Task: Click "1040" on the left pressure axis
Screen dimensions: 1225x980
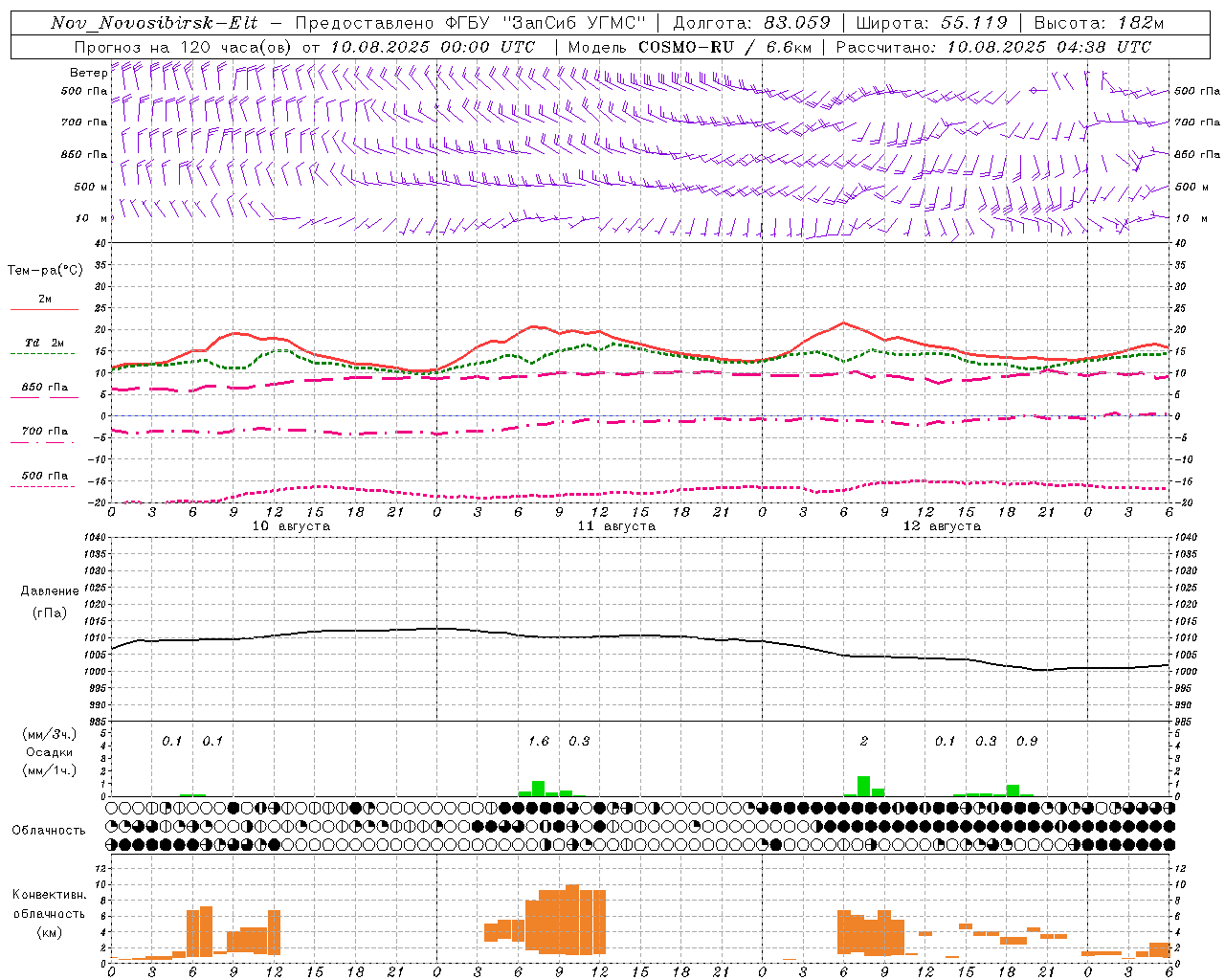Action: (x=93, y=537)
